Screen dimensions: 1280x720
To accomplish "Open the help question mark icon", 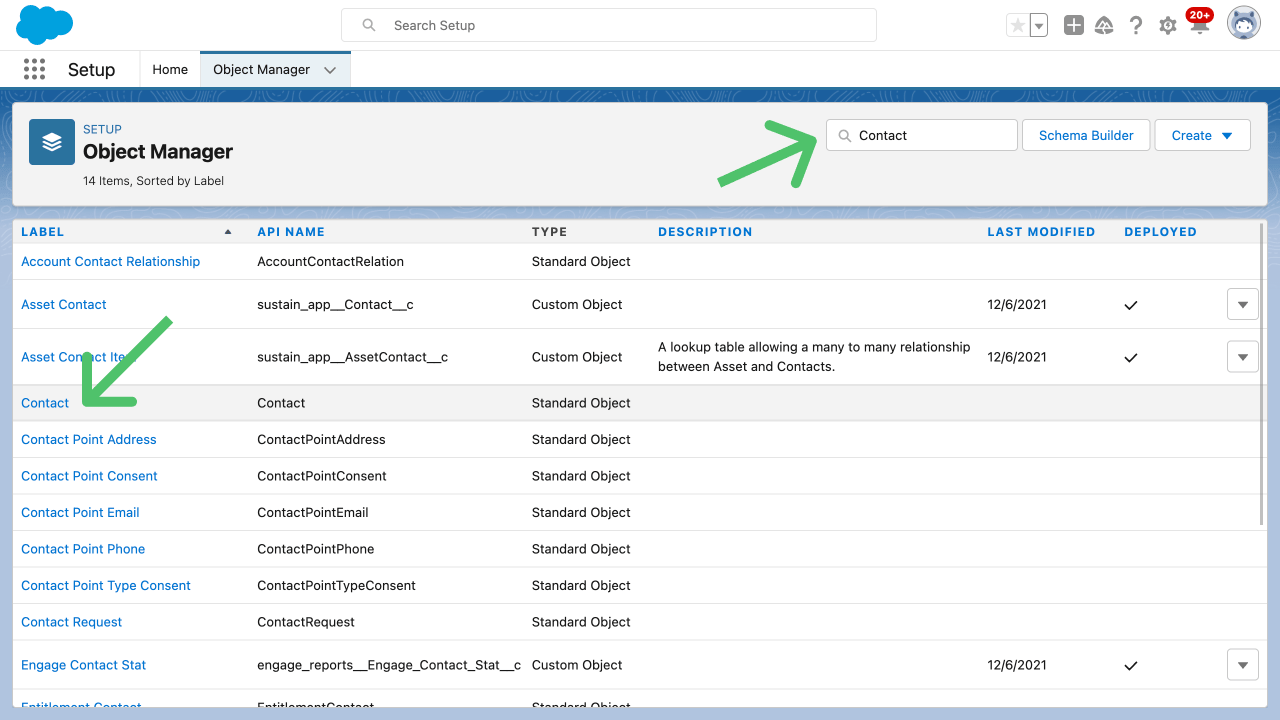I will pos(1136,26).
